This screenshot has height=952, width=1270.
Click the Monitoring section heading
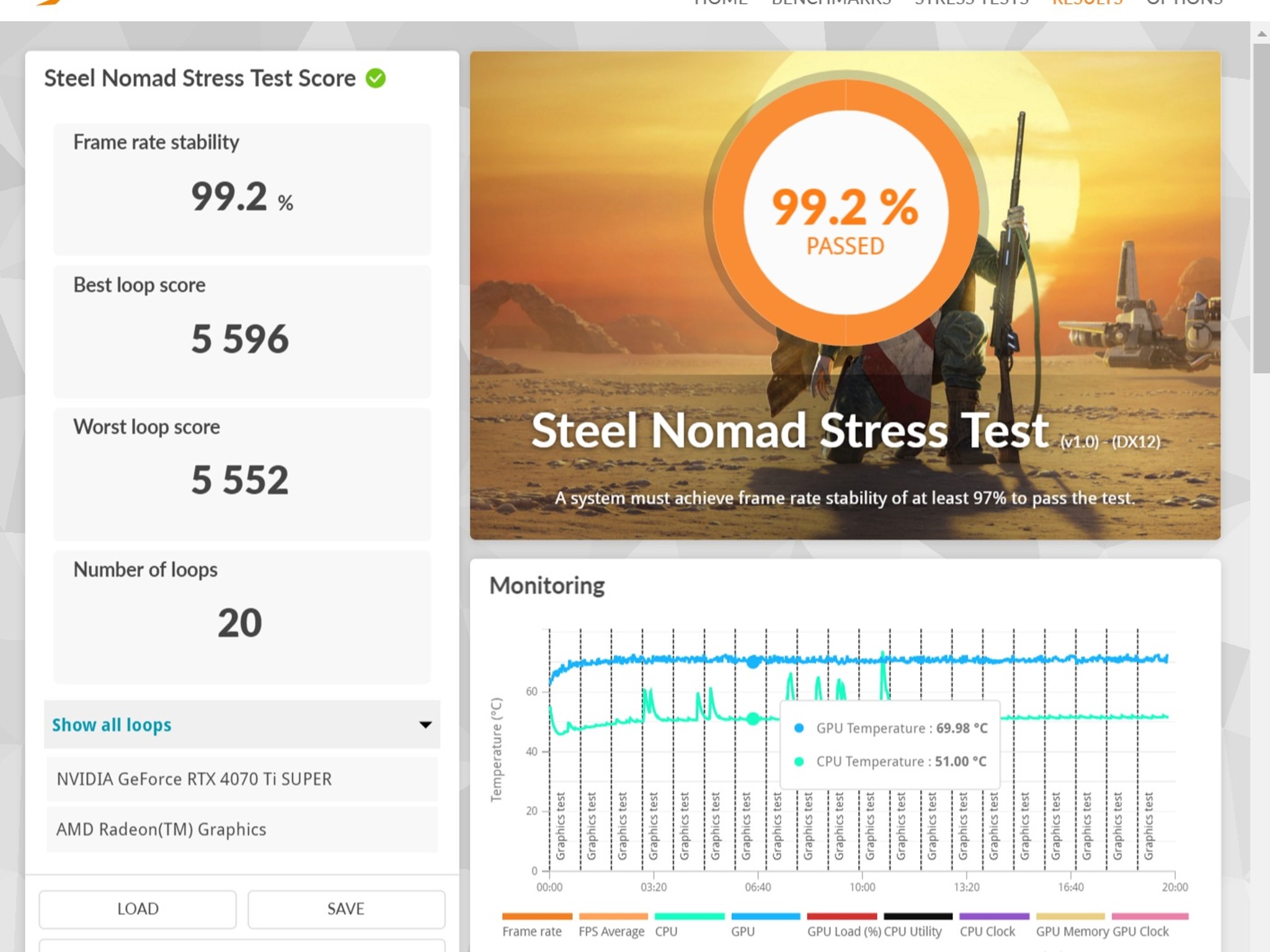[547, 586]
